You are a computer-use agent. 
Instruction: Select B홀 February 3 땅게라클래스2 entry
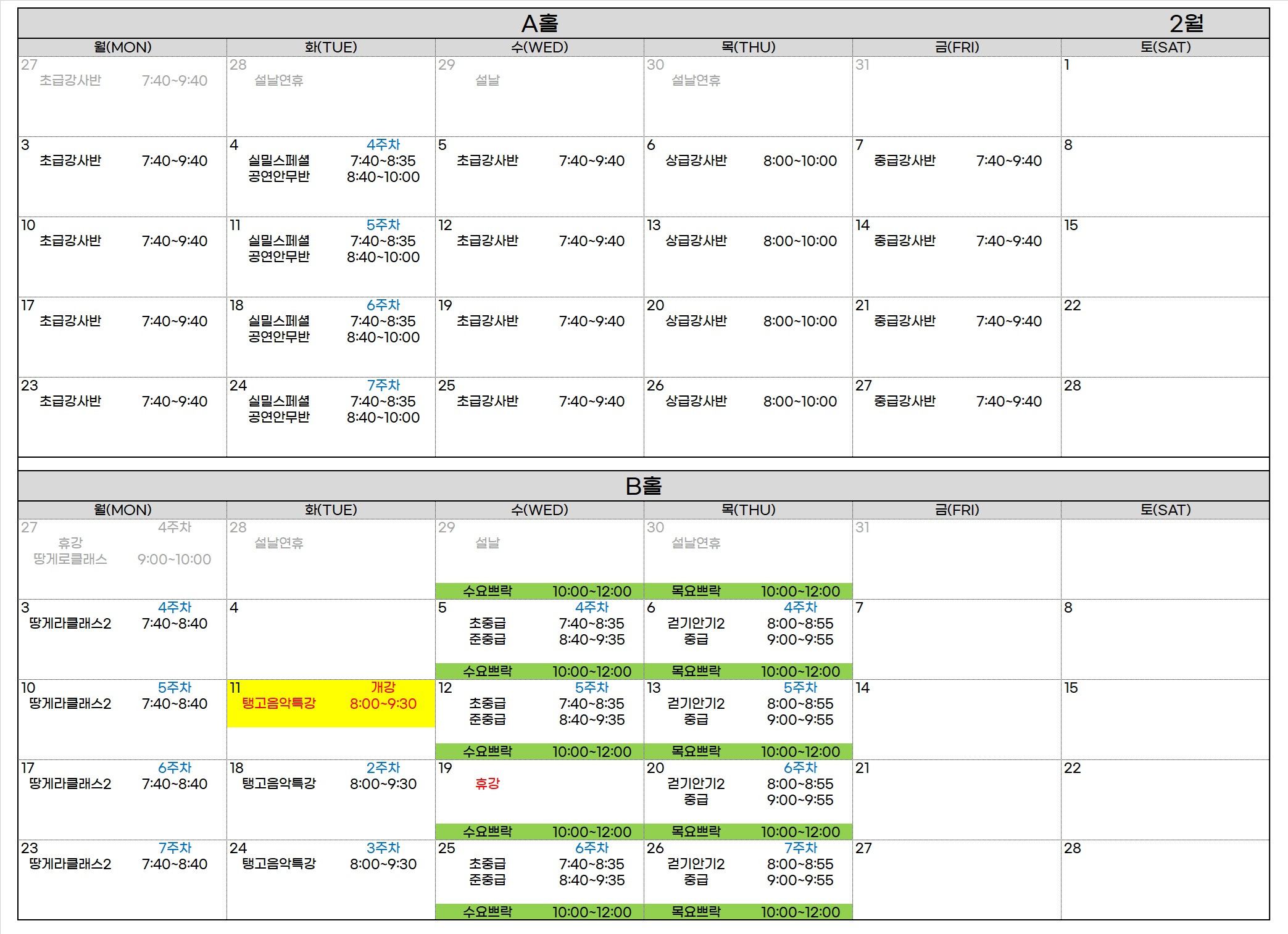[70, 624]
